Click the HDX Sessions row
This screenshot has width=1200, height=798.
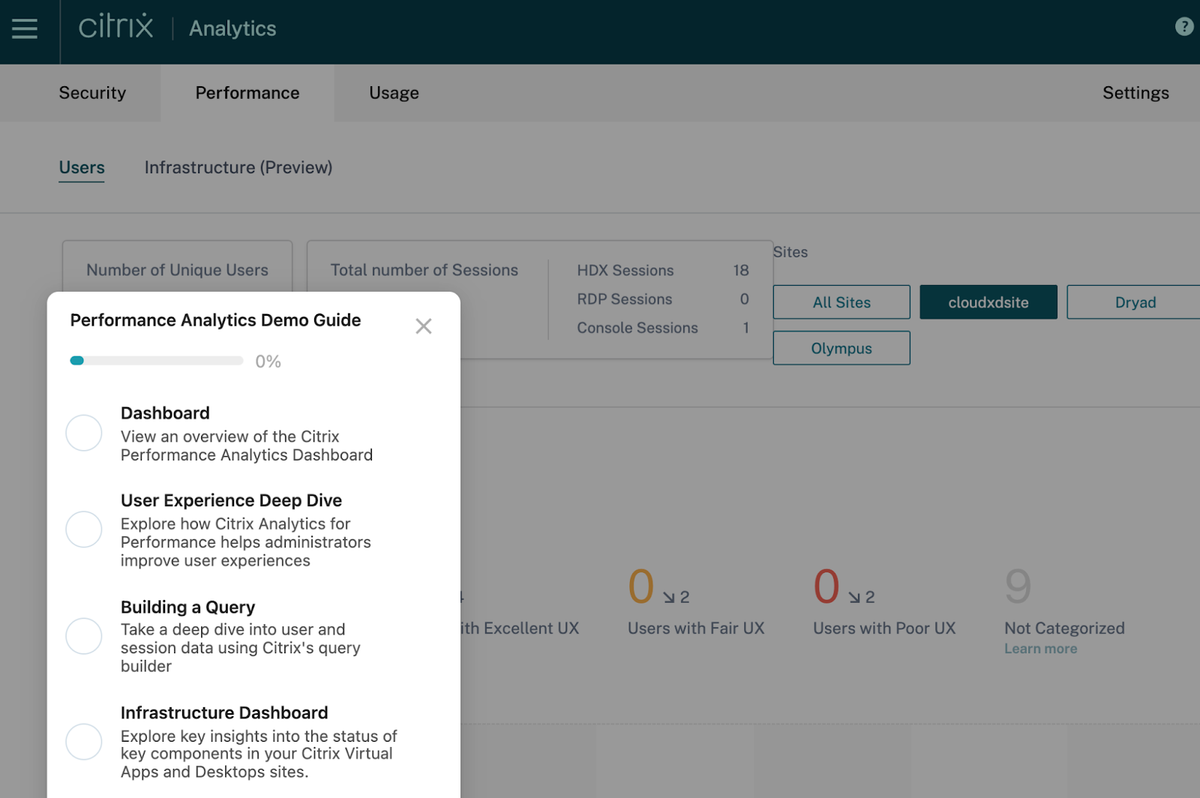(x=663, y=270)
